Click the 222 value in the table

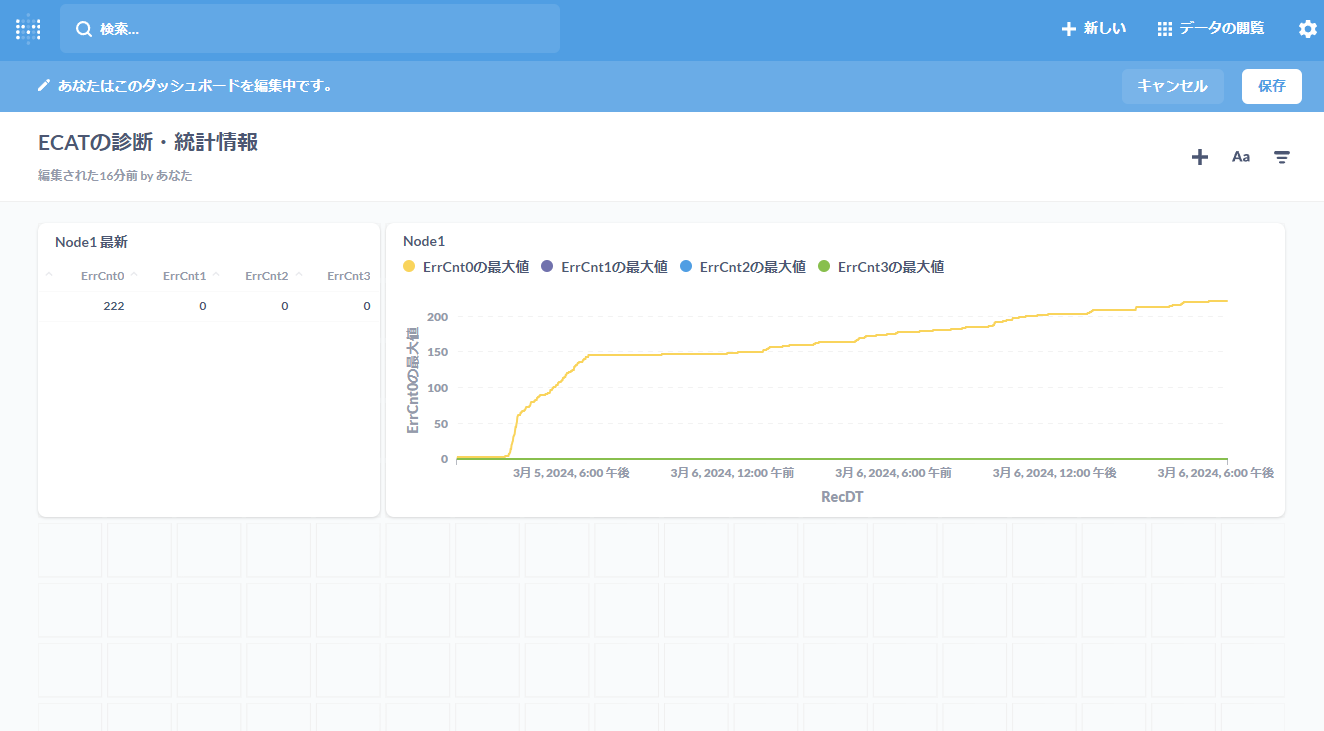pyautogui.click(x=114, y=306)
